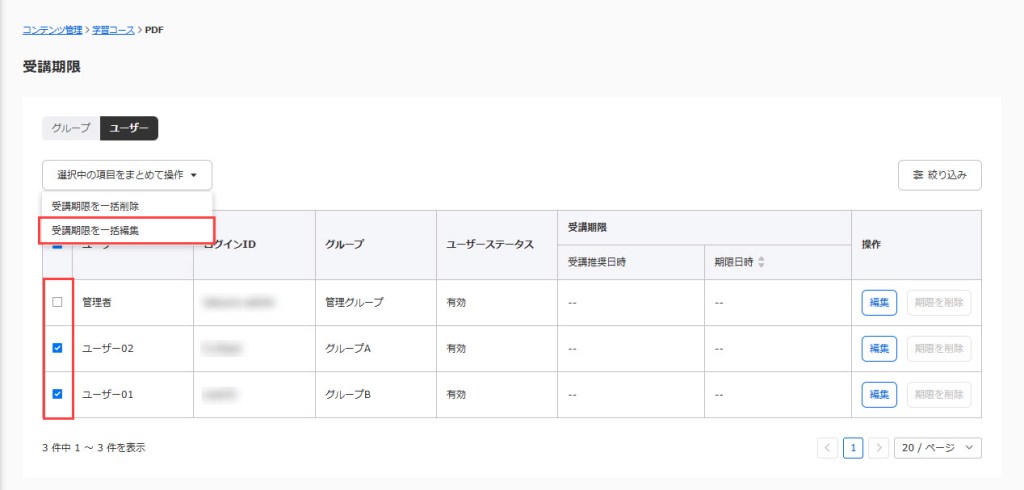Click 編集 button for 管理者

tap(879, 302)
